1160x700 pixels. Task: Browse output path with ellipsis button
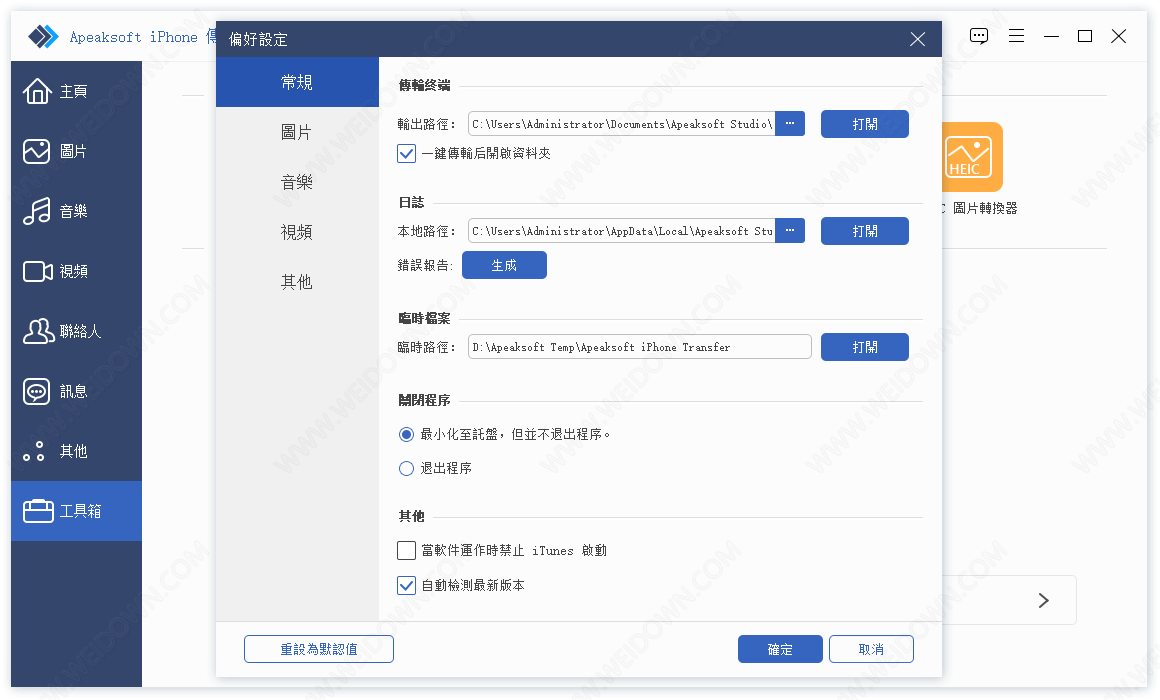[x=790, y=124]
